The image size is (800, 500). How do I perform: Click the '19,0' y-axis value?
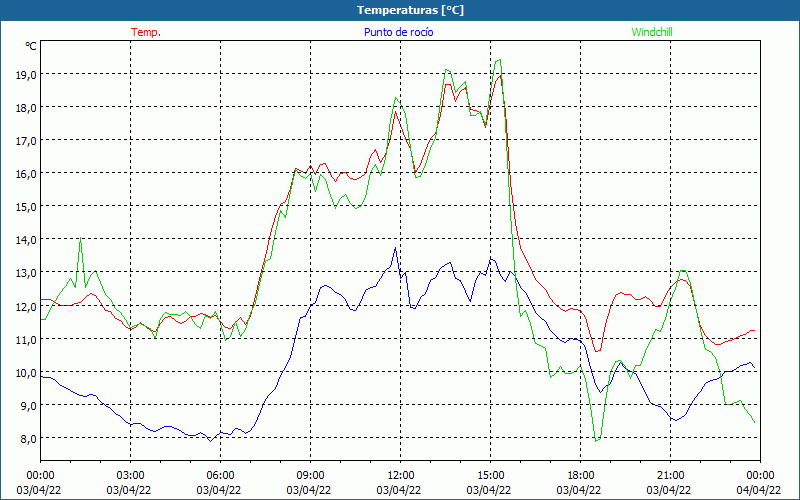coord(26,74)
